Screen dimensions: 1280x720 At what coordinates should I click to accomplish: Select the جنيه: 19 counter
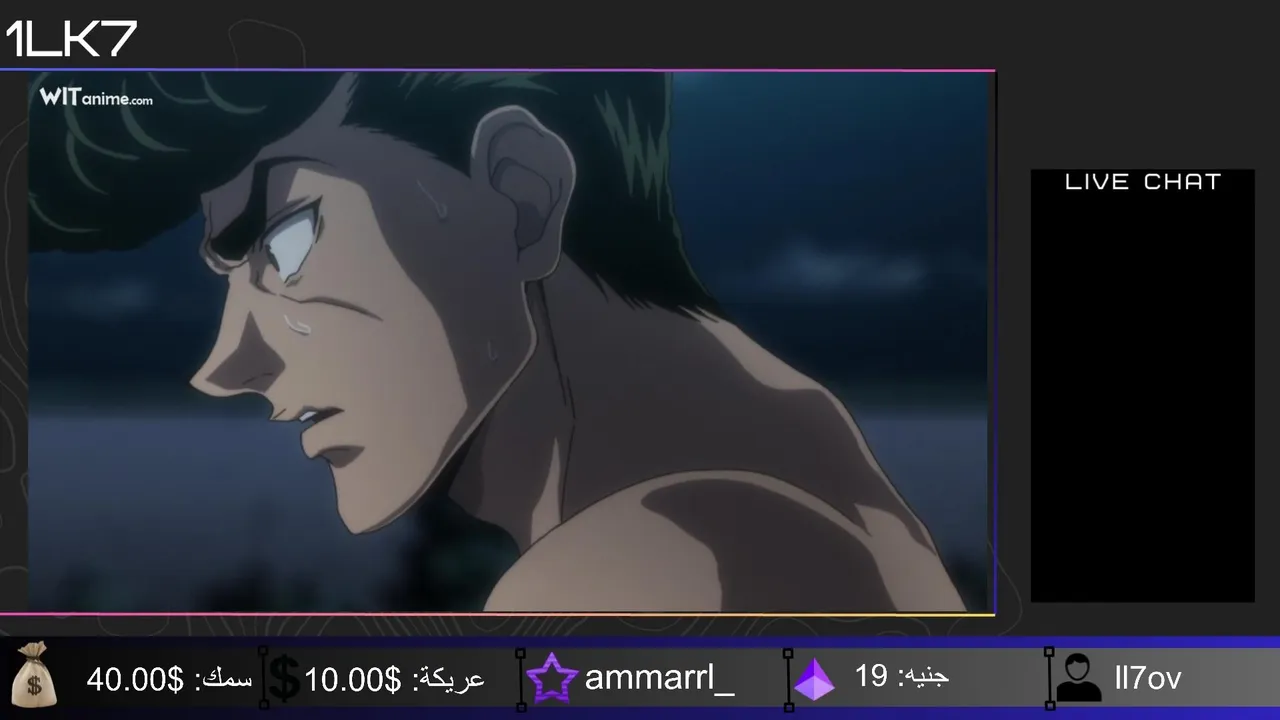coord(902,677)
